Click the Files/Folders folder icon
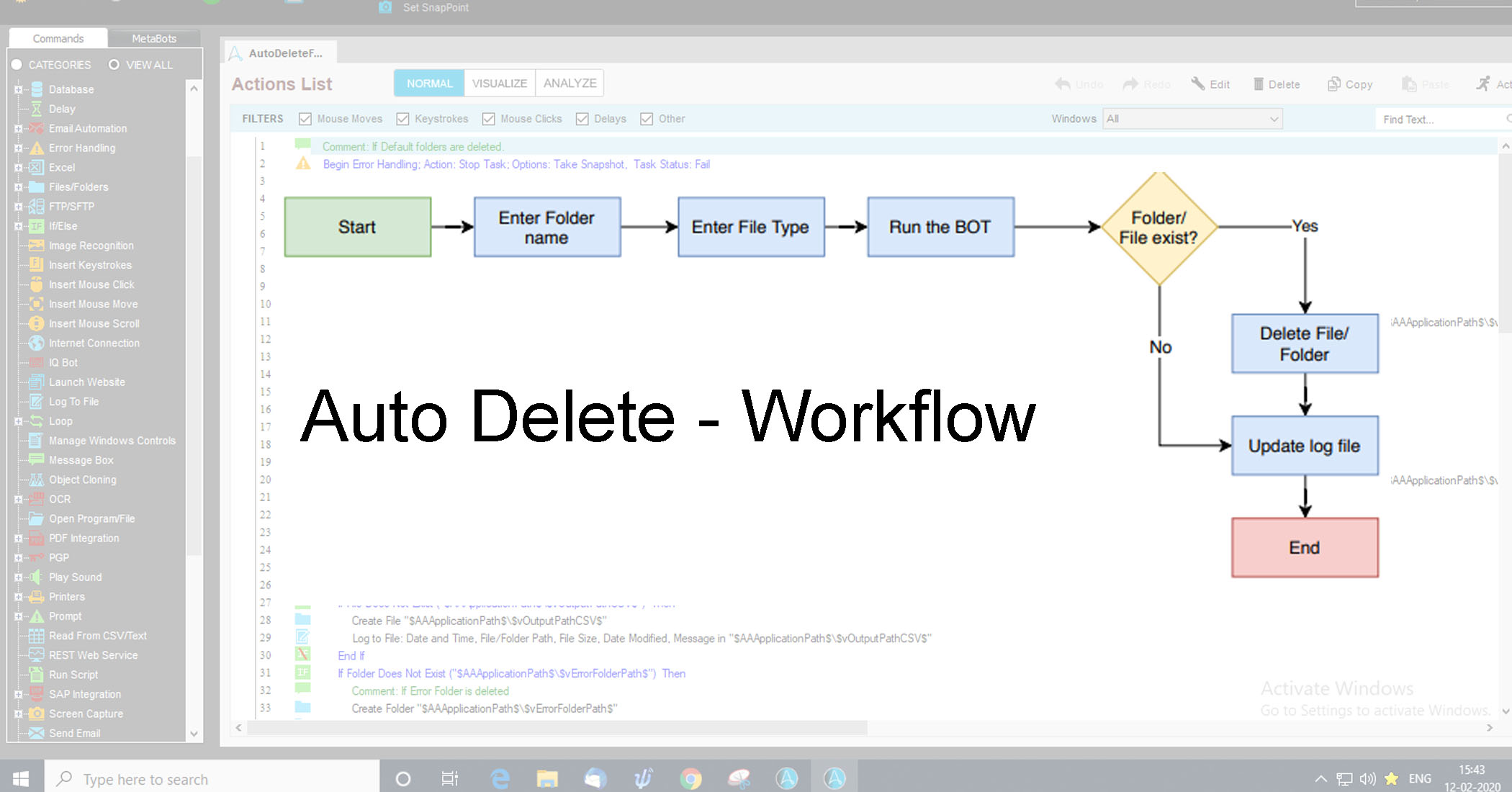 click(36, 186)
